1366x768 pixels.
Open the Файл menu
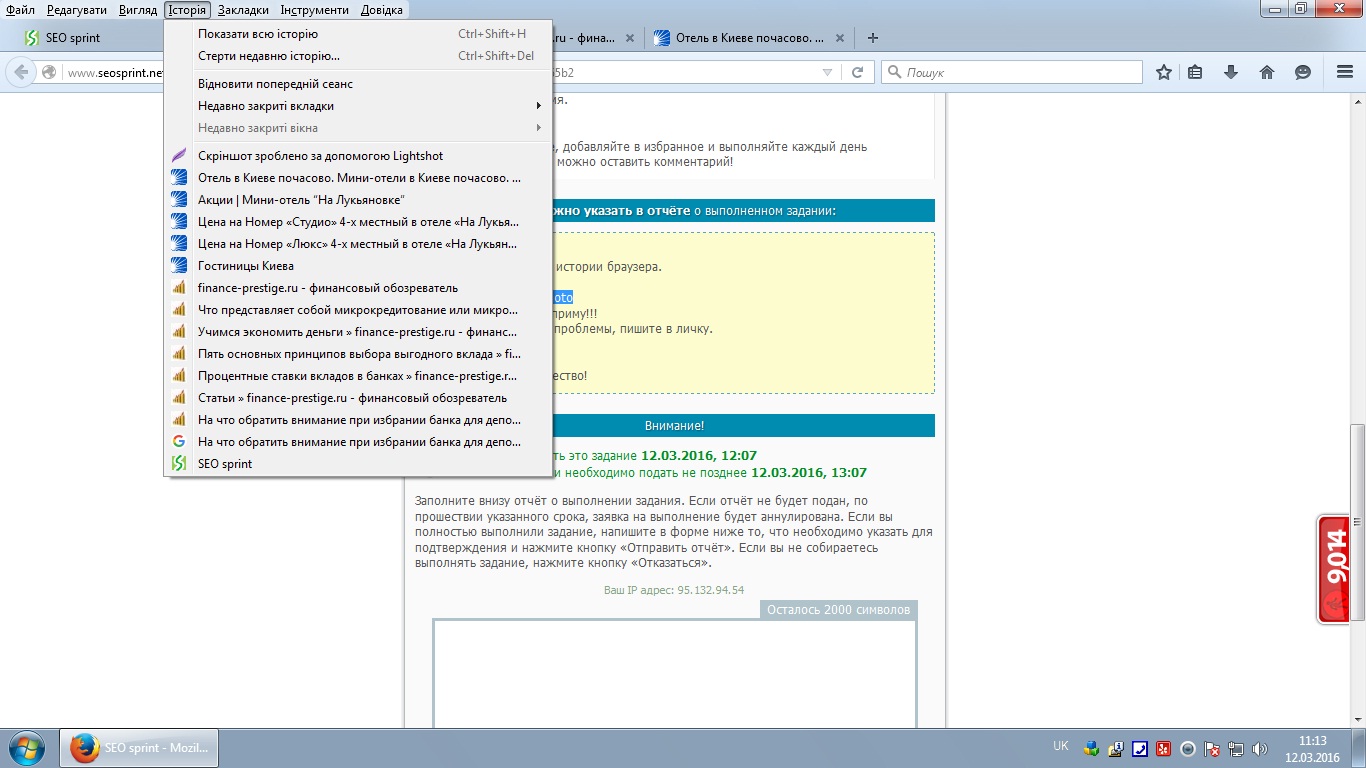click(20, 10)
